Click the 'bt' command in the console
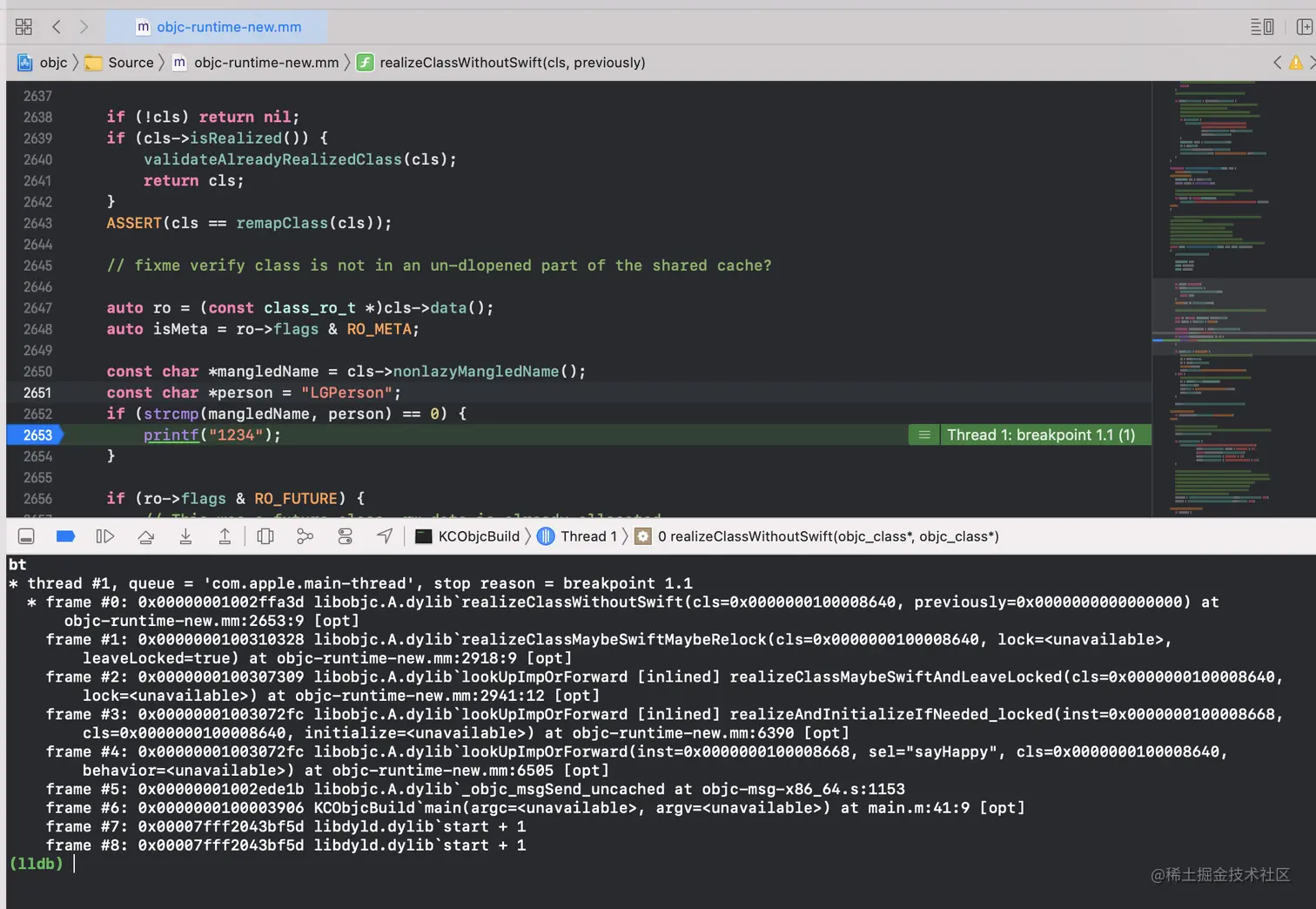1316x909 pixels. [x=17, y=564]
